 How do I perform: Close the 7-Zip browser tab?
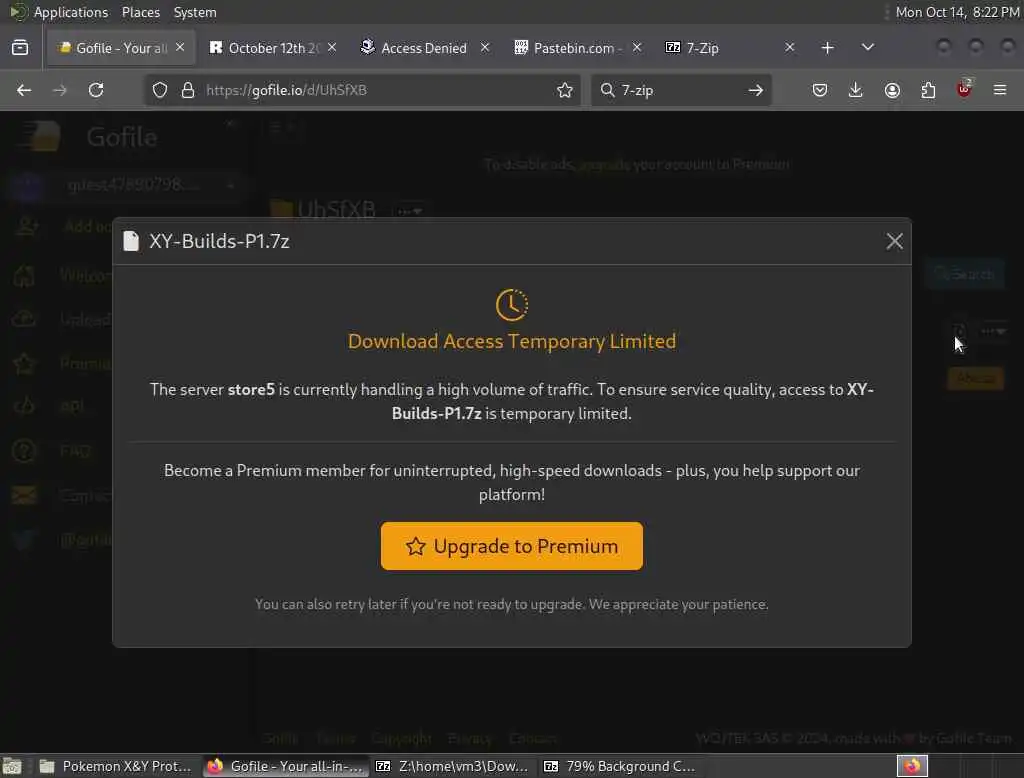790,47
